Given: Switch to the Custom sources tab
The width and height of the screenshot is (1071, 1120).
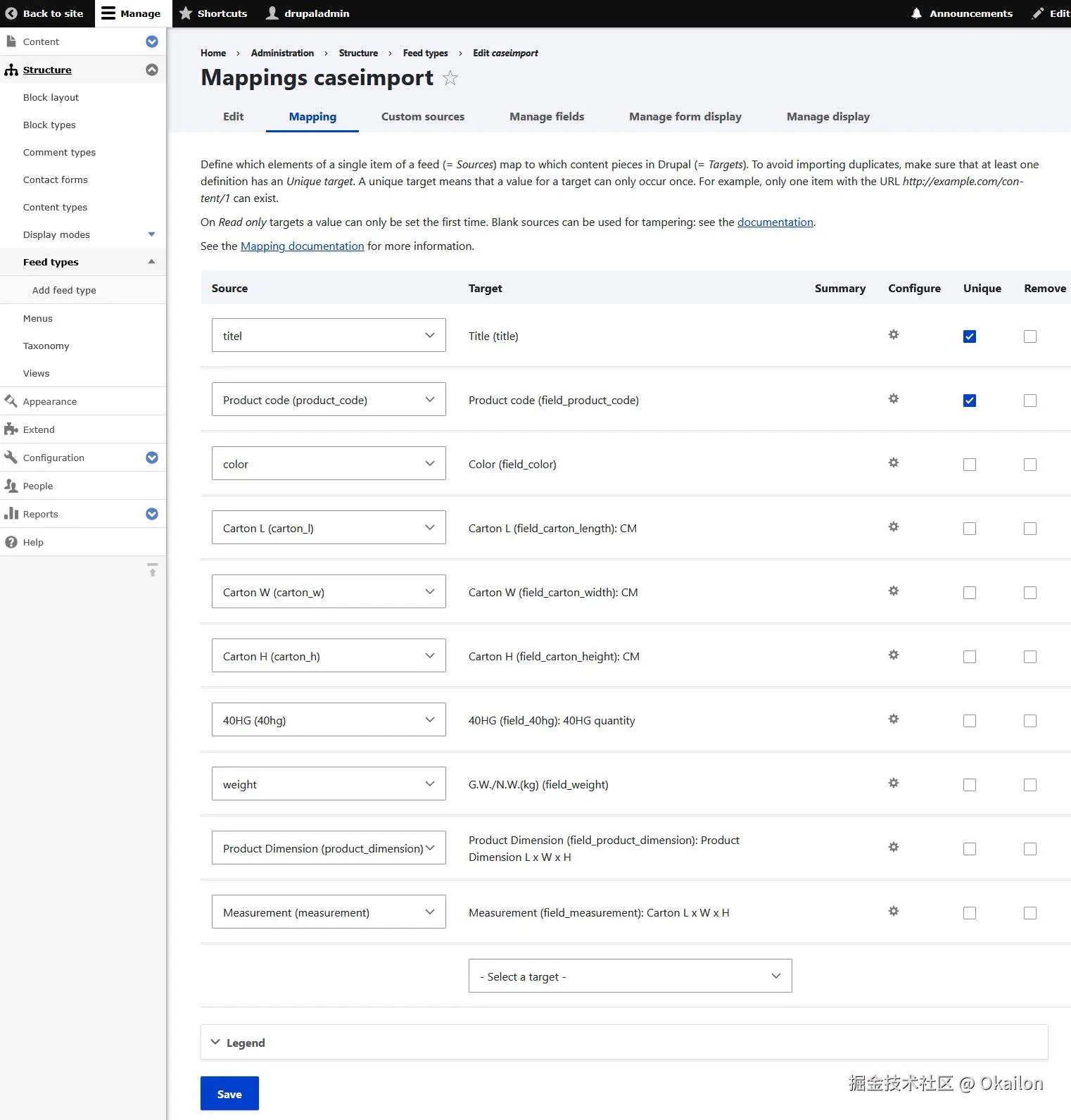Looking at the screenshot, I should coord(422,117).
